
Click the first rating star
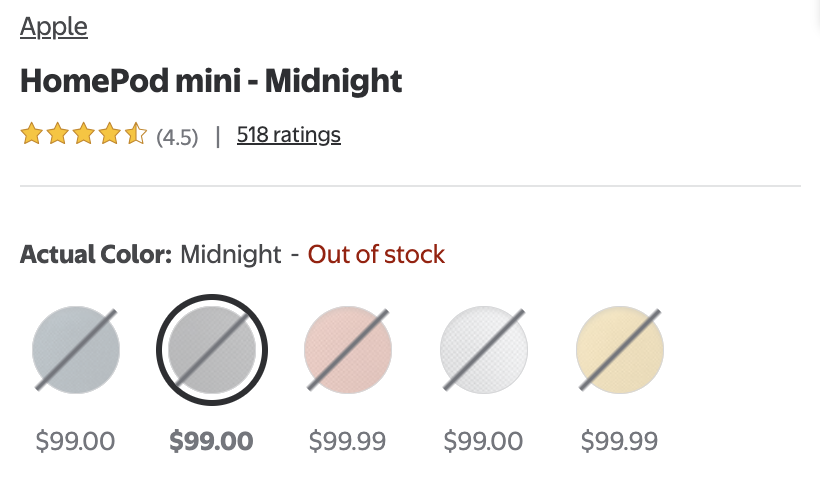pos(31,135)
